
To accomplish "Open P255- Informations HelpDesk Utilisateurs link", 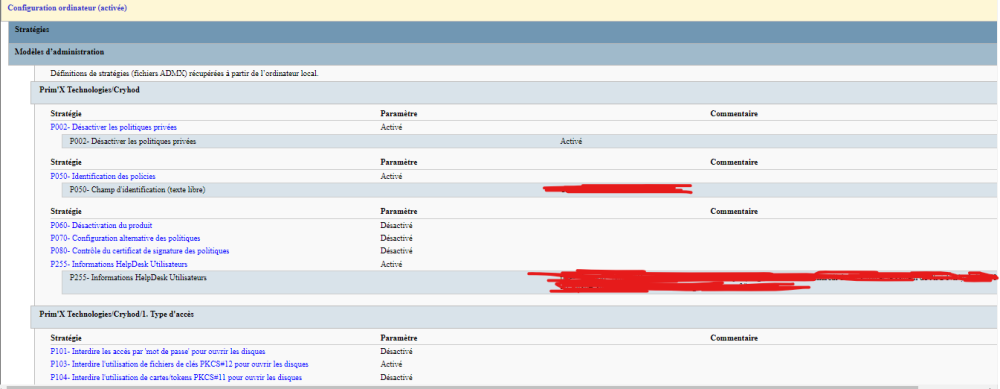I will click(119, 263).
